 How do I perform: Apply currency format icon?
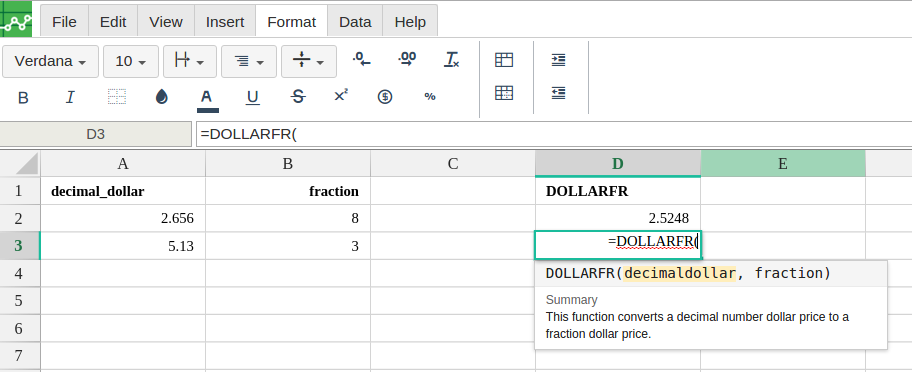pos(385,97)
